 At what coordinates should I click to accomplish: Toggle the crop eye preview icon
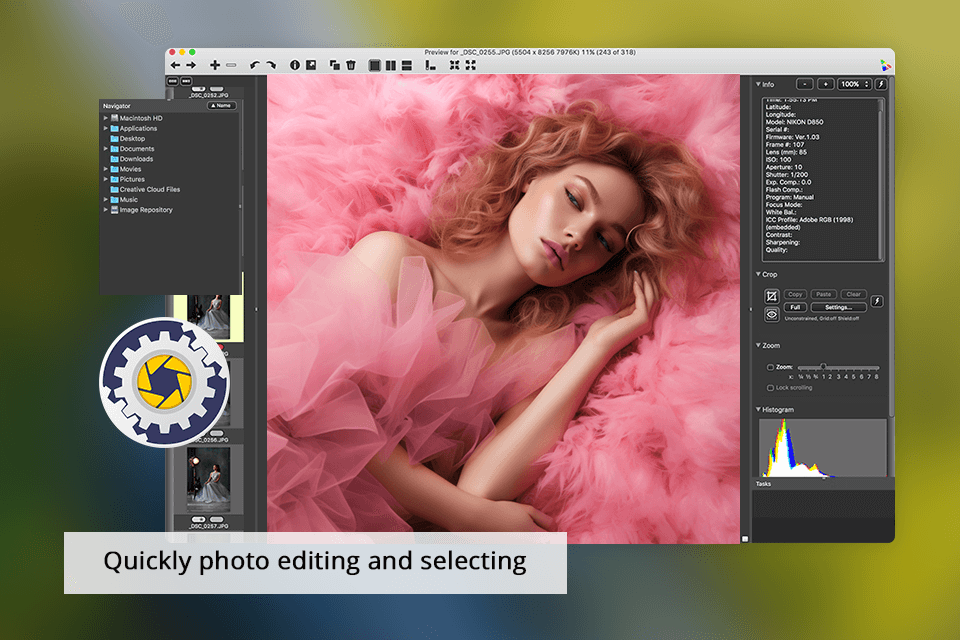(771, 315)
